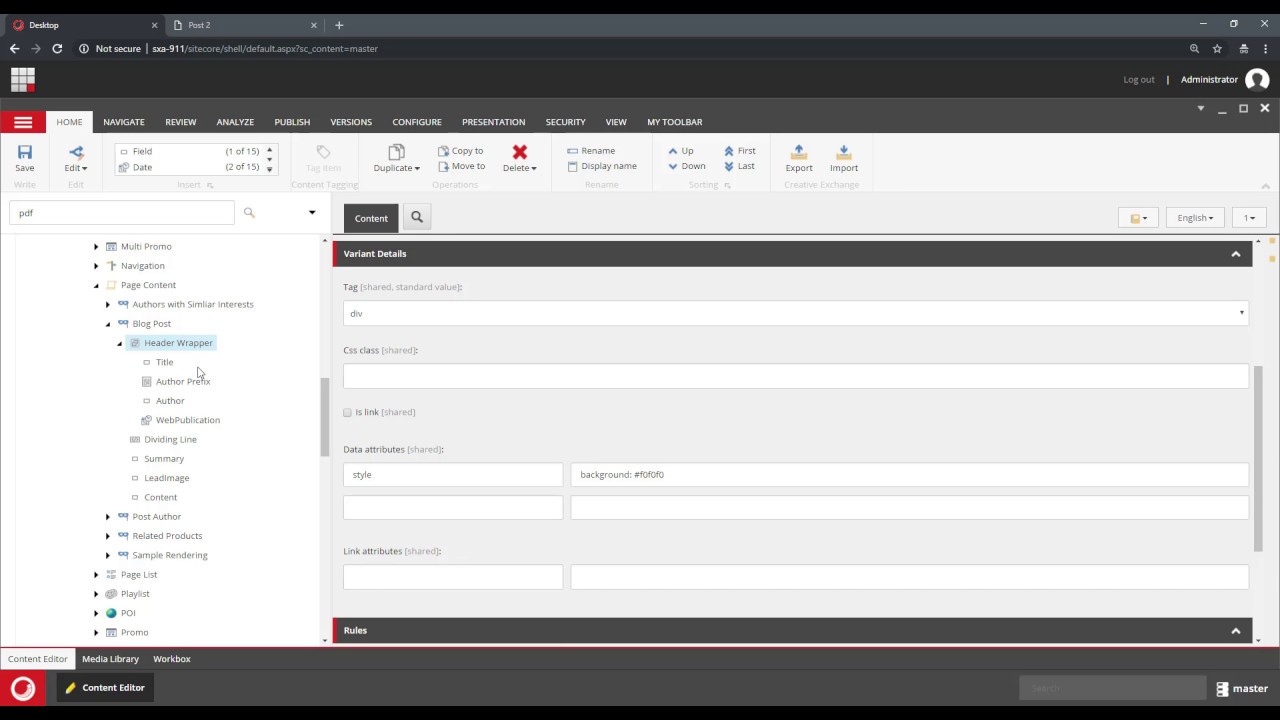
Task: Open the CONFIGURE ribbon tab
Action: tap(417, 122)
